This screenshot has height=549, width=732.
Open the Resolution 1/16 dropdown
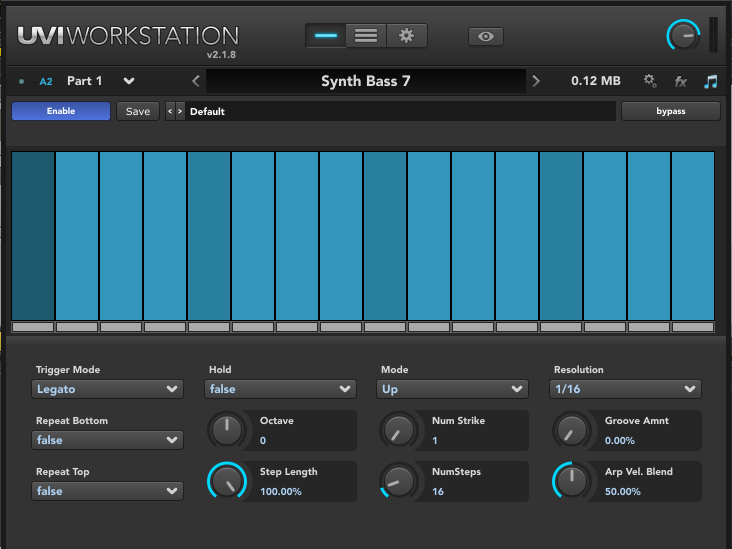pos(625,389)
